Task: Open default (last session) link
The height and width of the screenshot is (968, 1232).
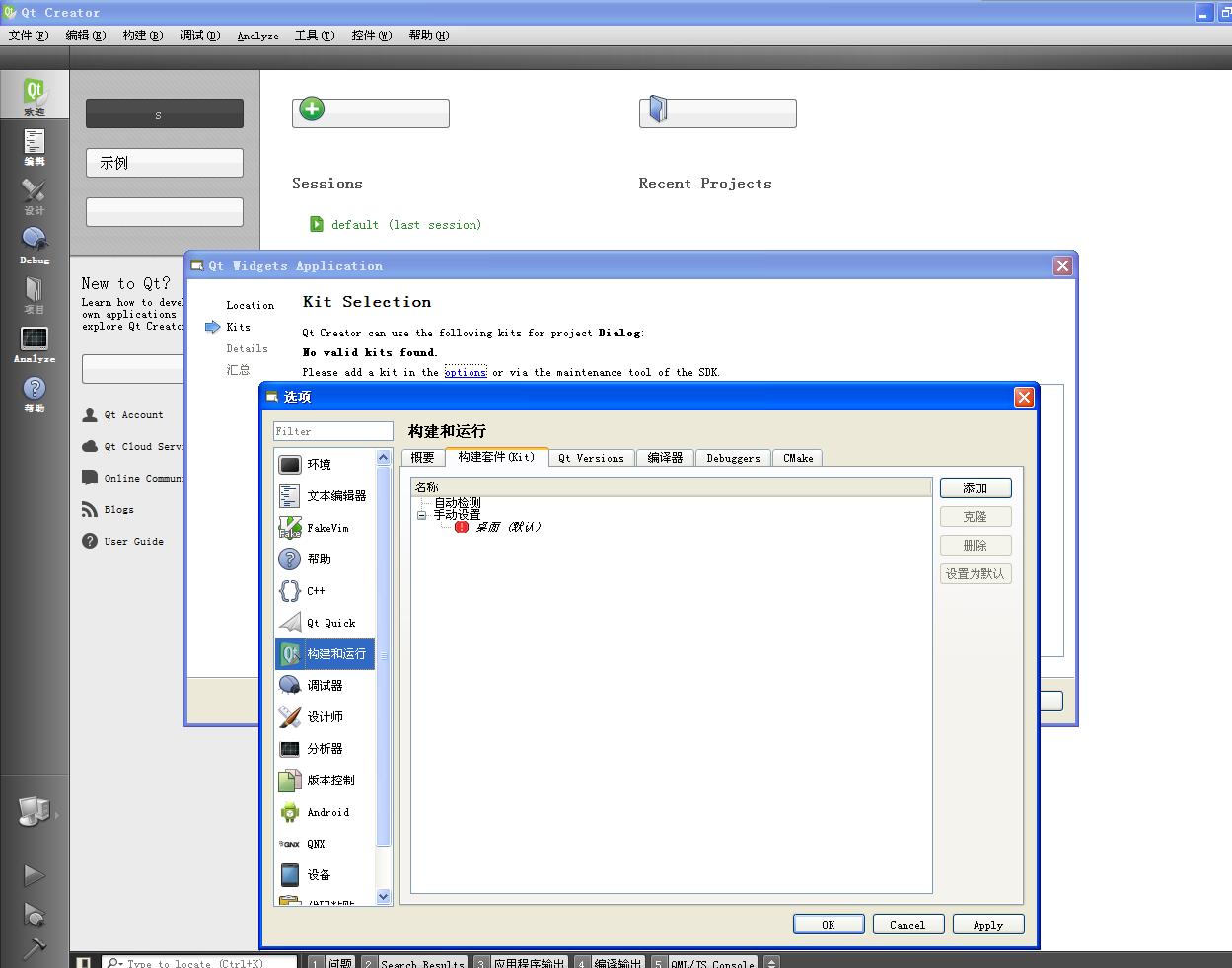Action: (x=406, y=225)
